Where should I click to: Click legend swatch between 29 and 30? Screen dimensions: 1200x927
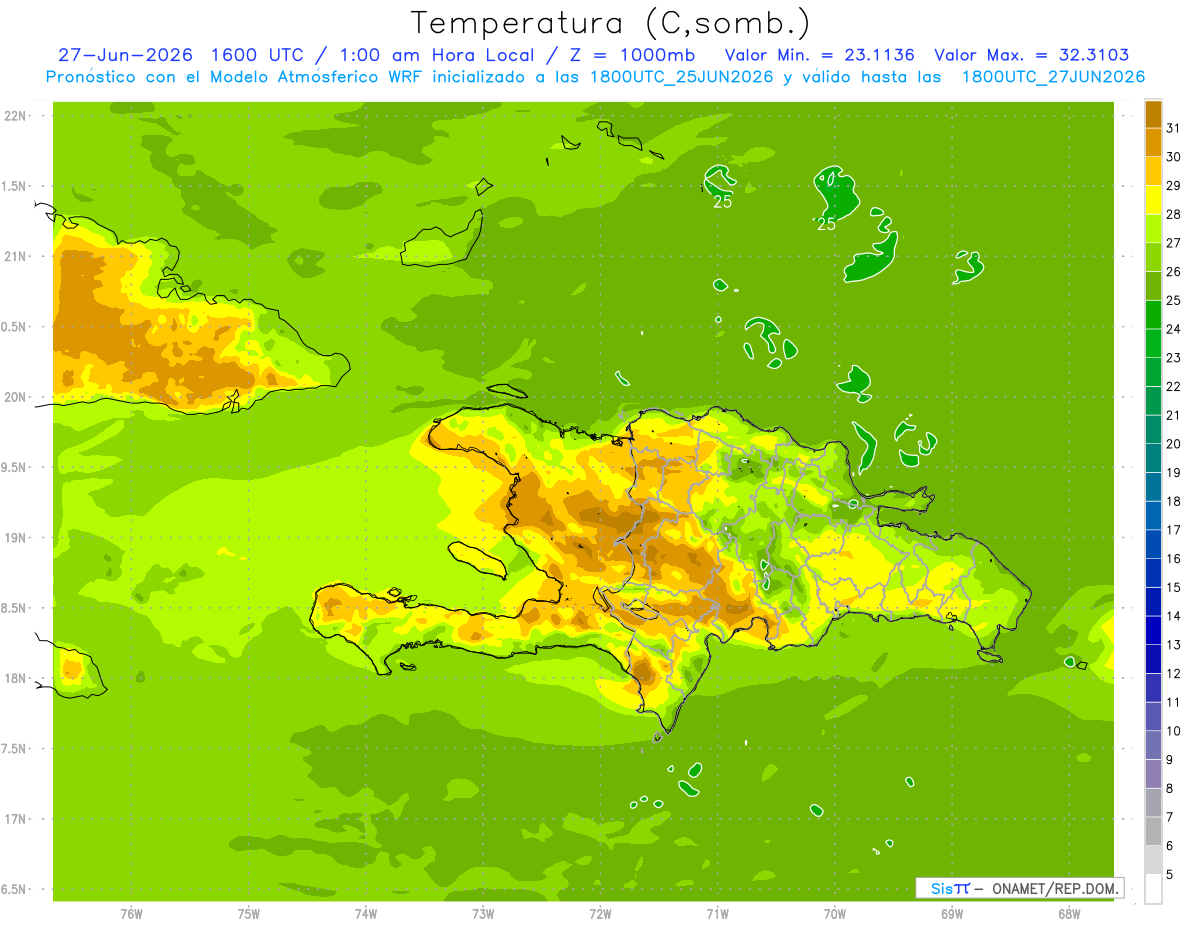[x=1153, y=171]
